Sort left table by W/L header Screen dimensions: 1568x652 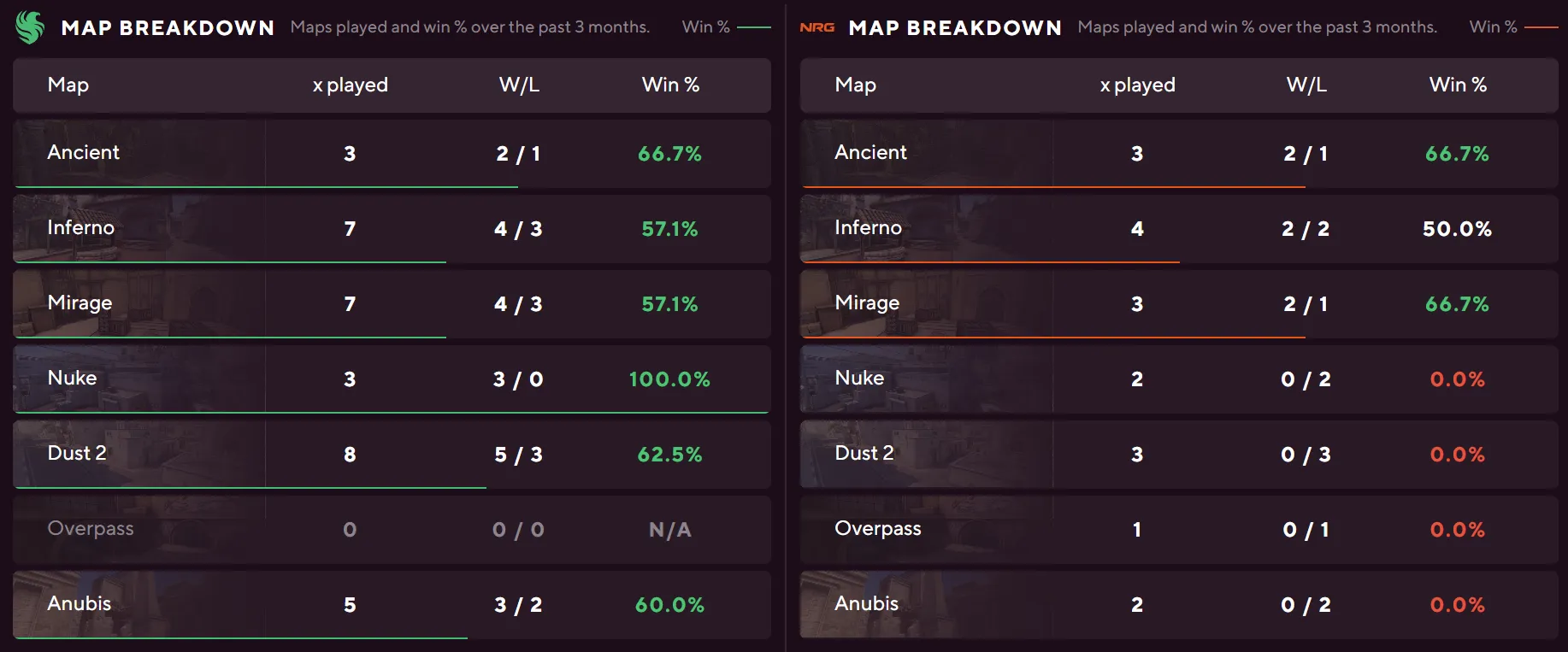coord(519,85)
